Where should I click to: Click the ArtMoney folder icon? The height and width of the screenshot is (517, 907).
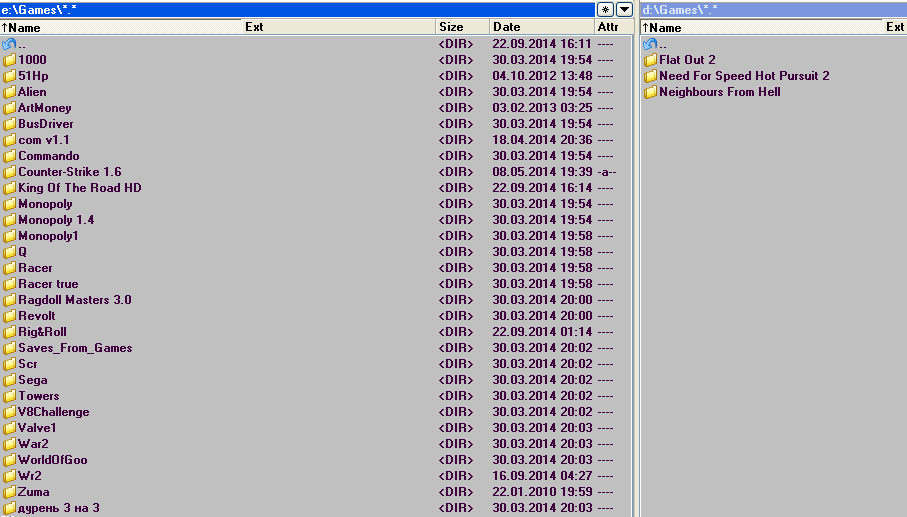(9, 108)
